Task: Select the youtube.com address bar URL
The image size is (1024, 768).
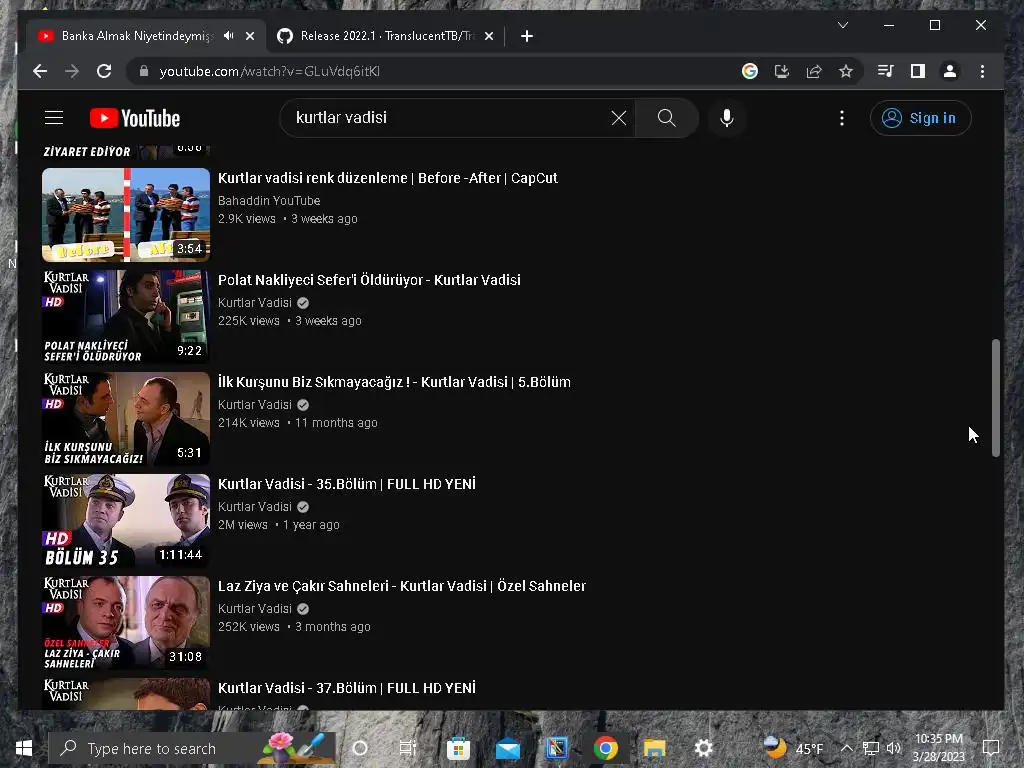Action: 270,71
